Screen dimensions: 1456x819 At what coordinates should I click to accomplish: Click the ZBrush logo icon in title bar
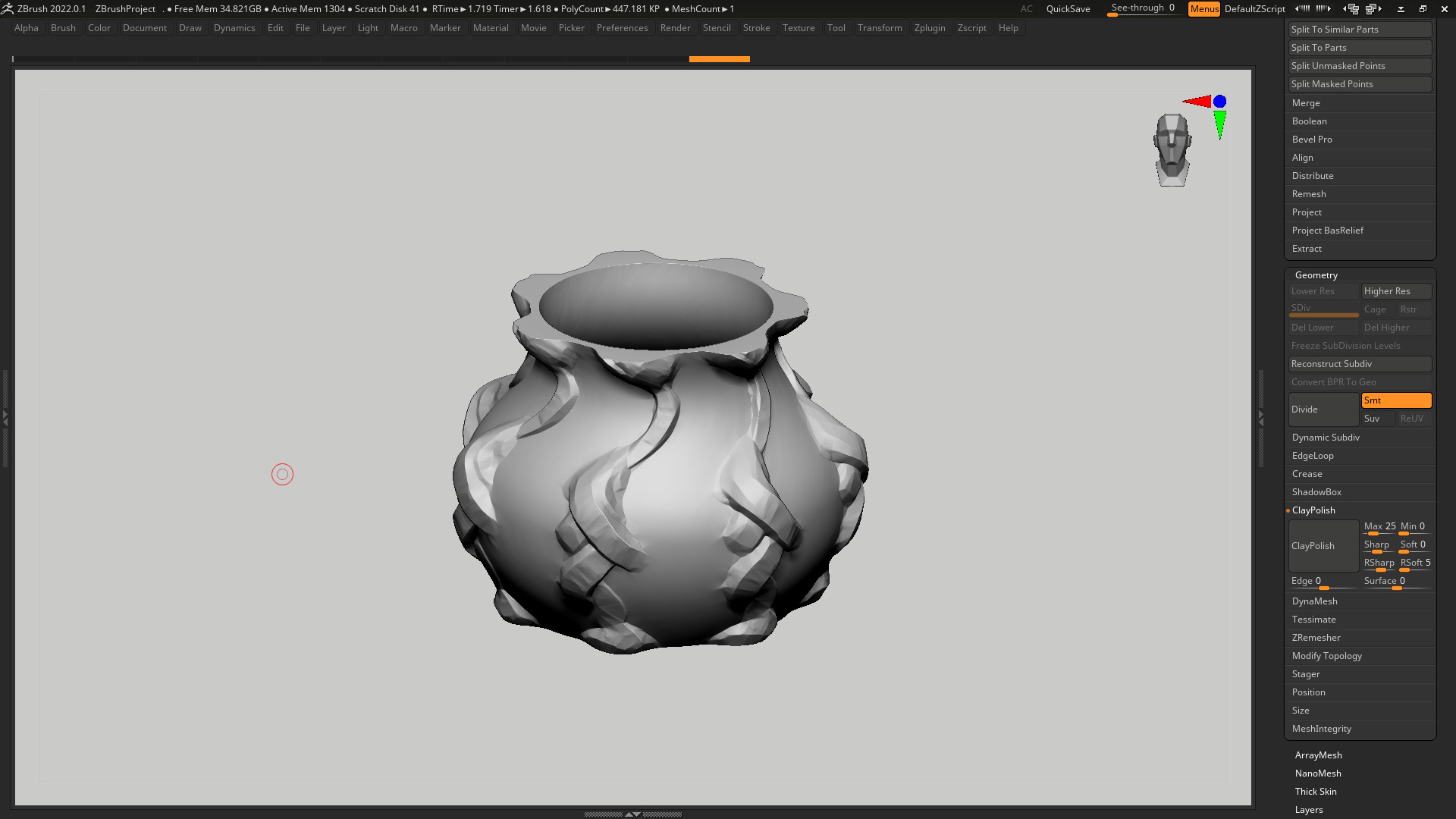(7, 8)
